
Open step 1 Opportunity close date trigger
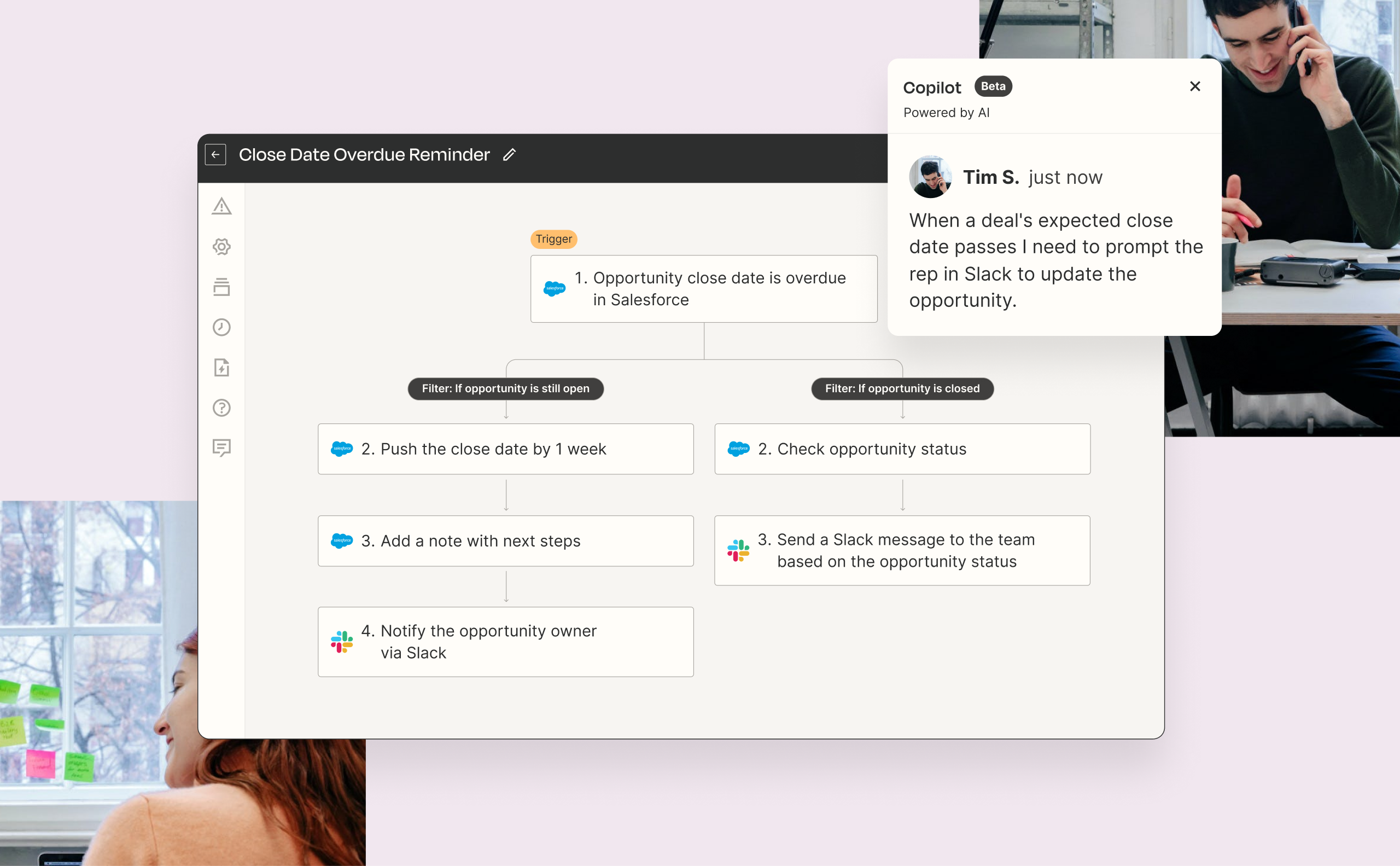[x=703, y=289]
